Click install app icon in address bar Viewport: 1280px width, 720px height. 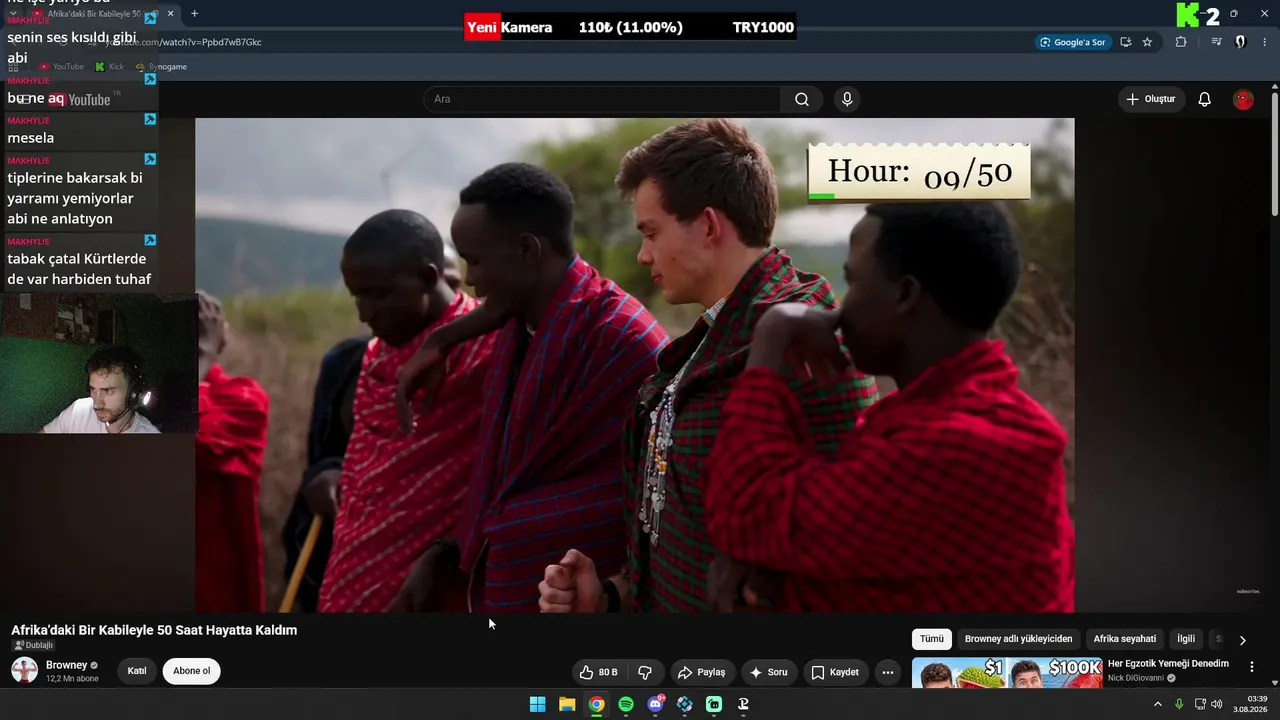coord(1126,42)
